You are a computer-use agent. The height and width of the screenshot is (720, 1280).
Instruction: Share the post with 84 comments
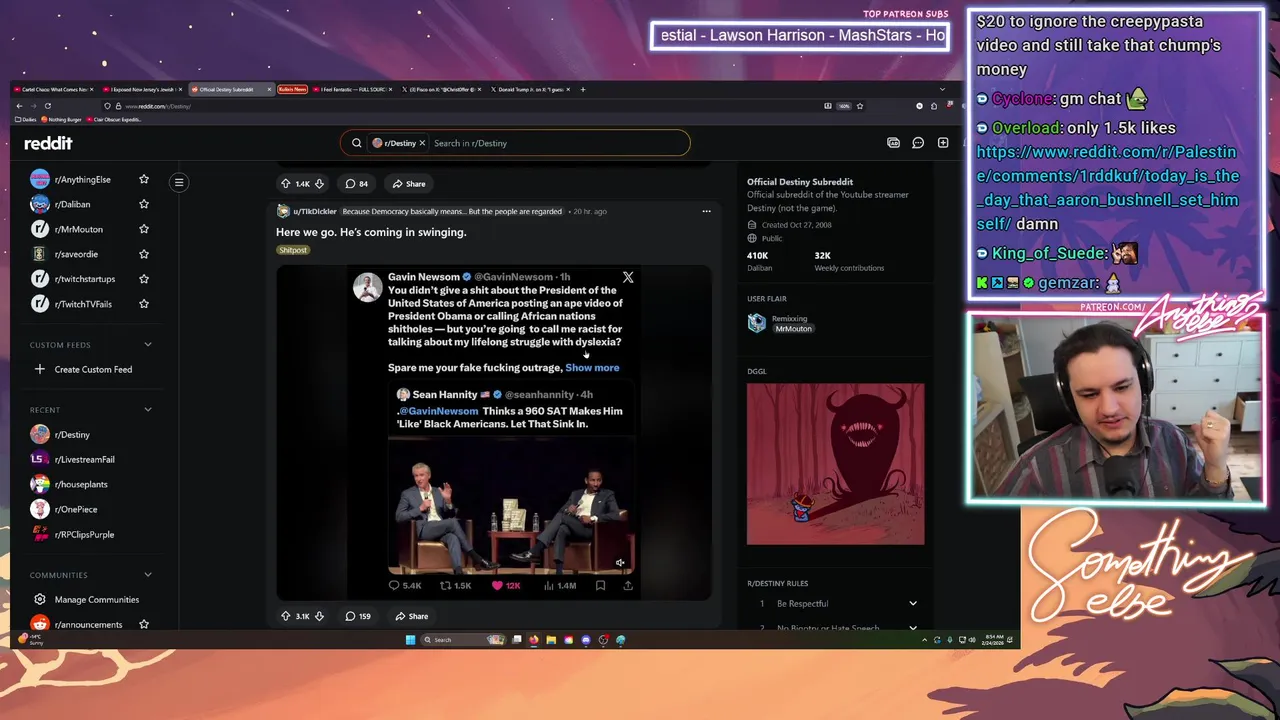pyautogui.click(x=409, y=184)
